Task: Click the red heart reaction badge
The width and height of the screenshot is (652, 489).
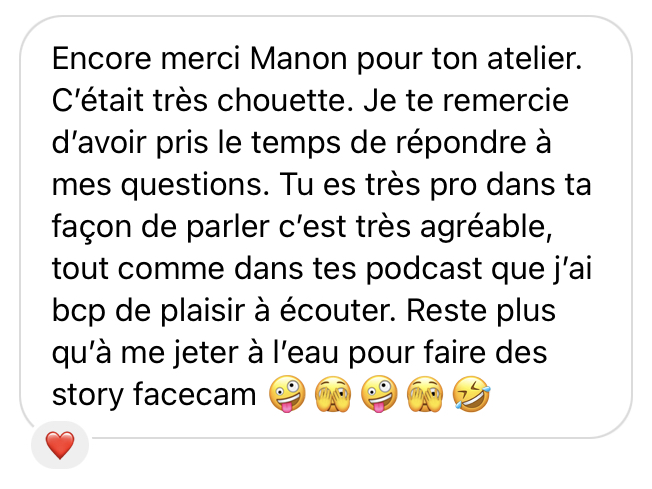Action: [x=60, y=445]
